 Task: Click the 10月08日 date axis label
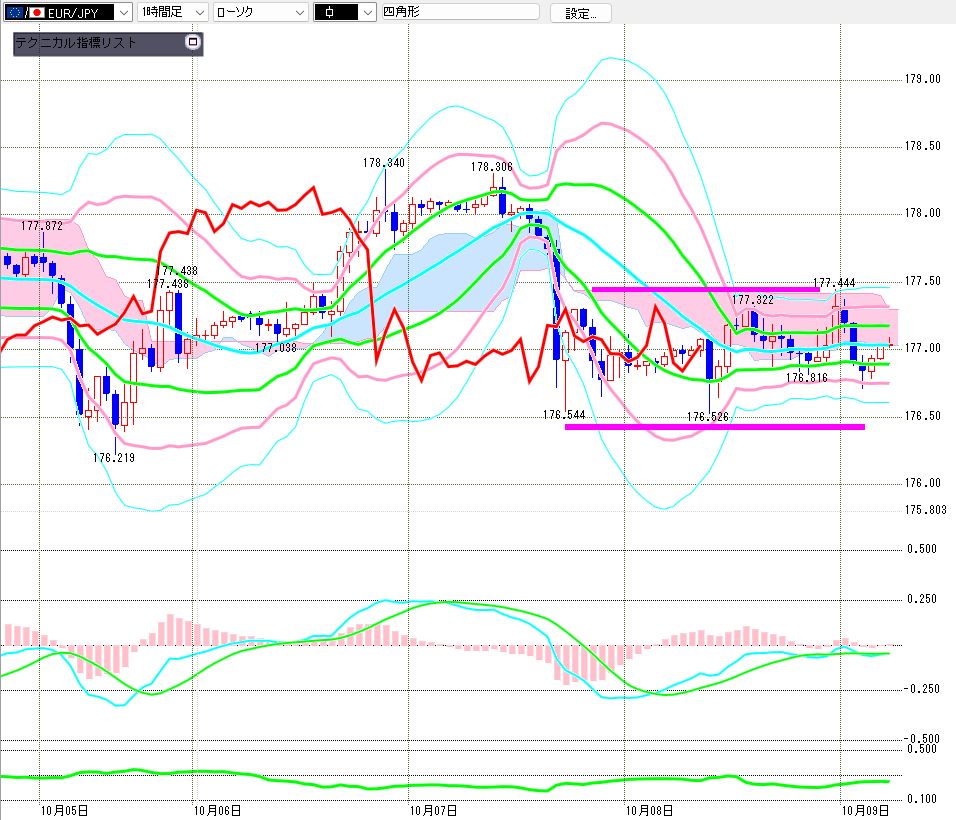click(x=649, y=810)
